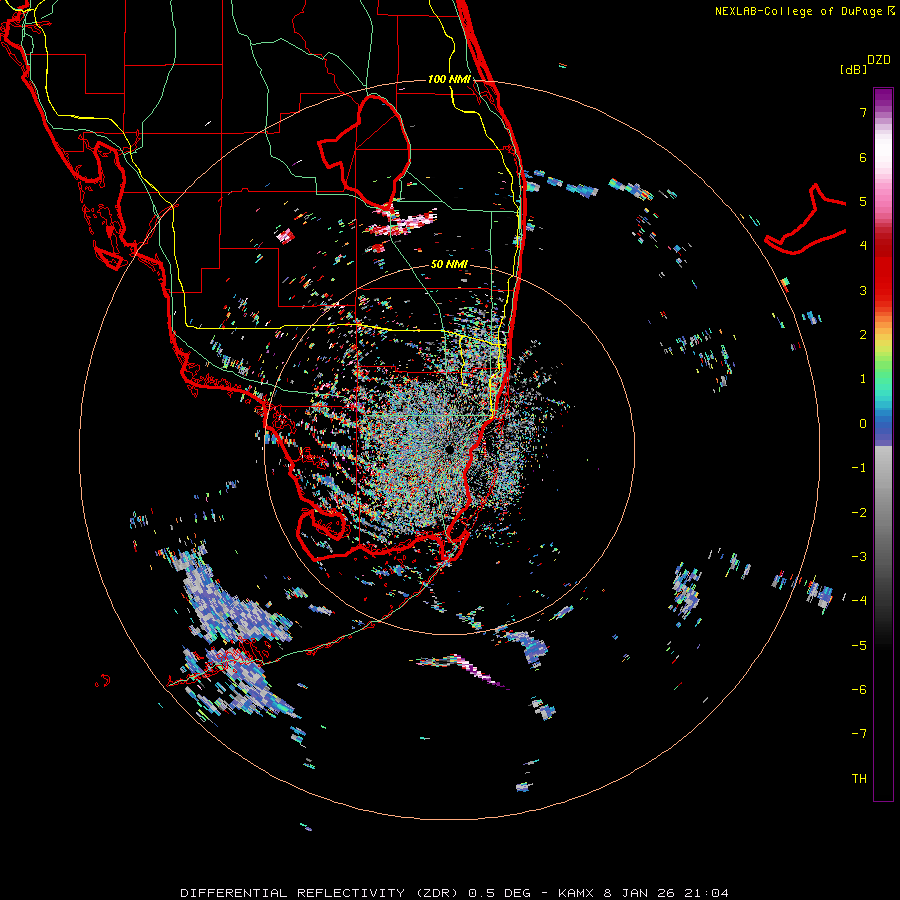Click the positive 5 scale value
900x900 pixels.
[862, 201]
